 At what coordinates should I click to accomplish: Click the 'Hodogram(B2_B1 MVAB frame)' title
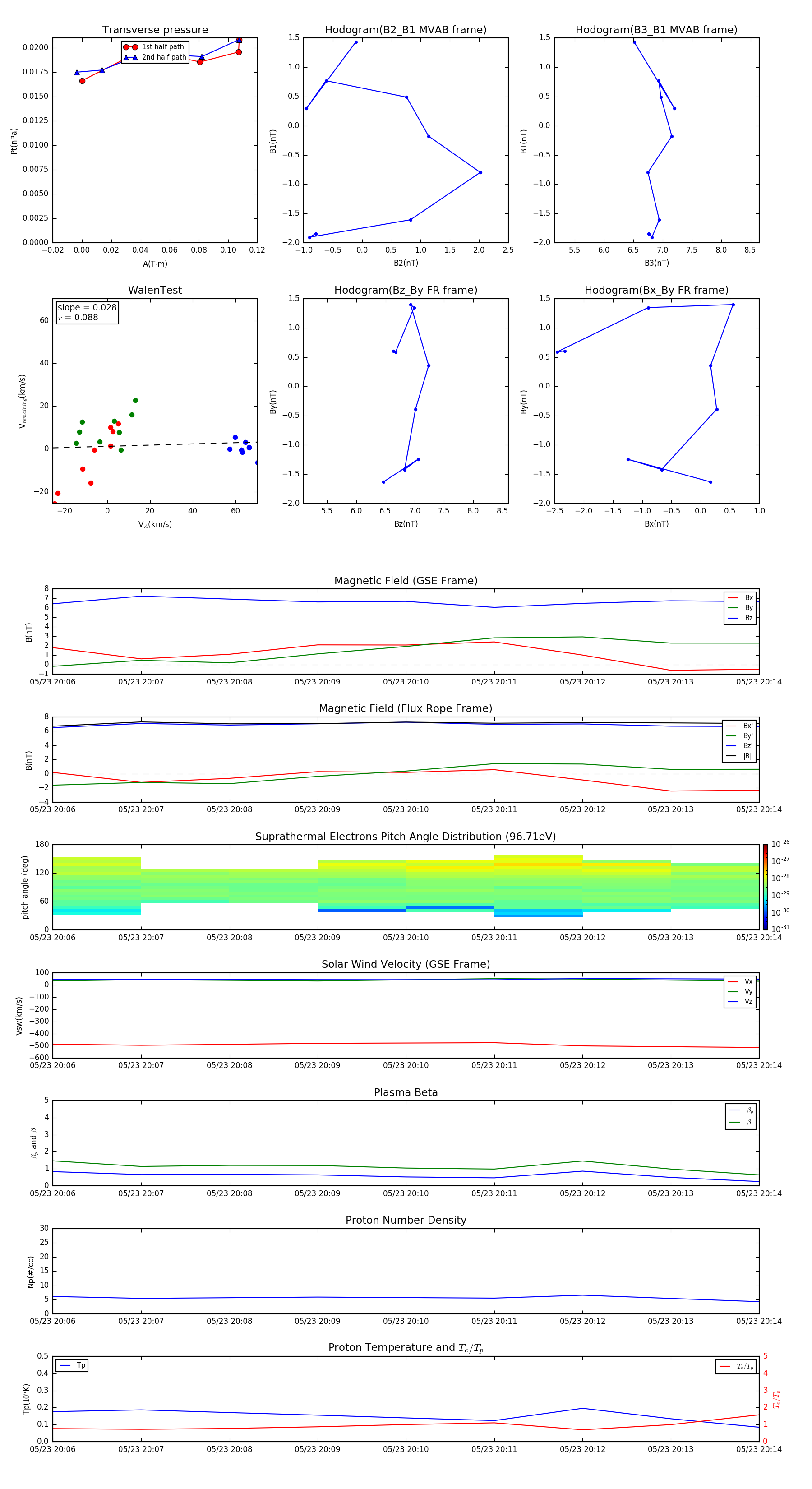tap(406, 30)
